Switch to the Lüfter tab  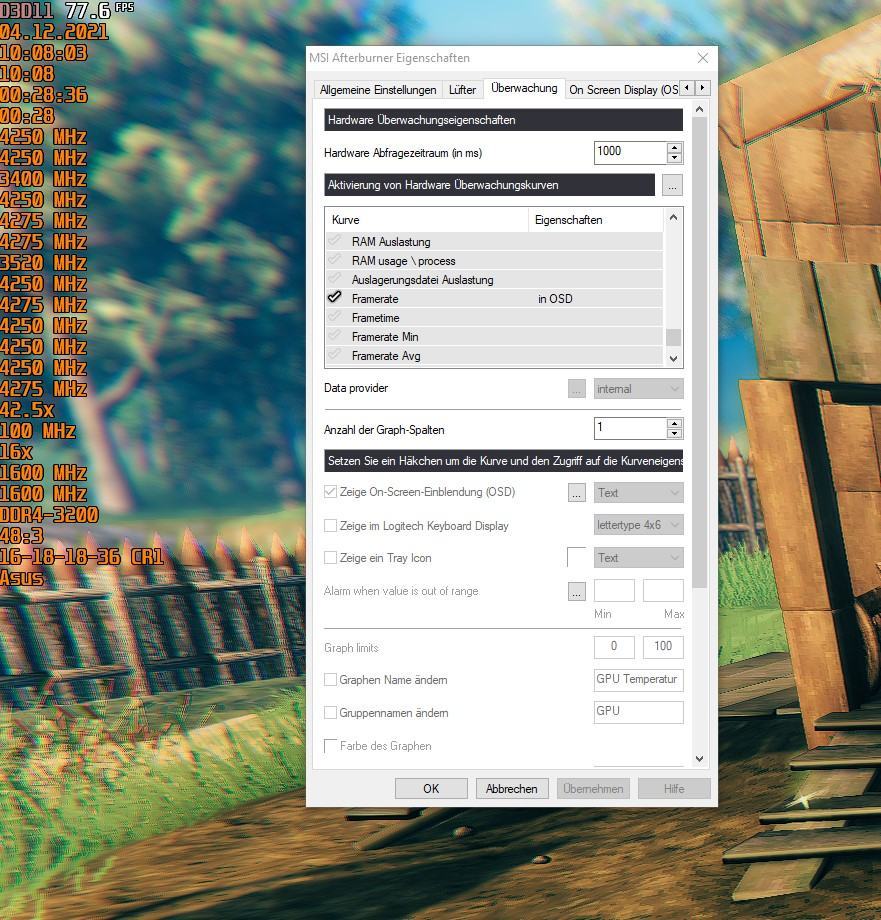(x=462, y=90)
